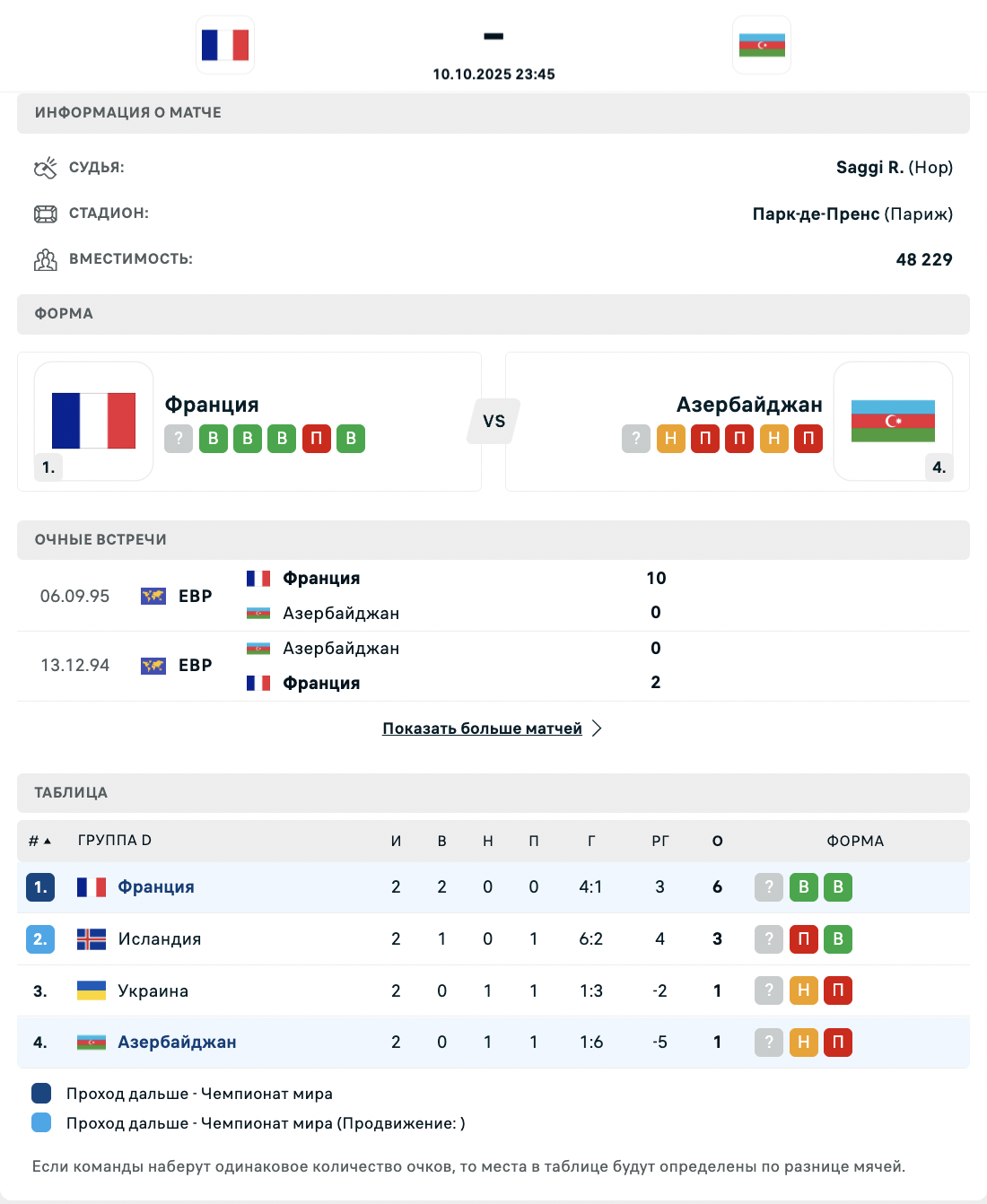Open the 'Показать больше матчей' link
Image resolution: width=987 pixels, height=1204 pixels.
pyautogui.click(x=482, y=729)
